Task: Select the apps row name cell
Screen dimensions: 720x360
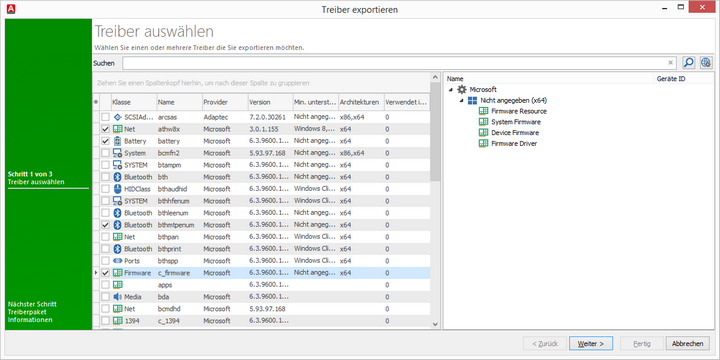Action: click(179, 285)
